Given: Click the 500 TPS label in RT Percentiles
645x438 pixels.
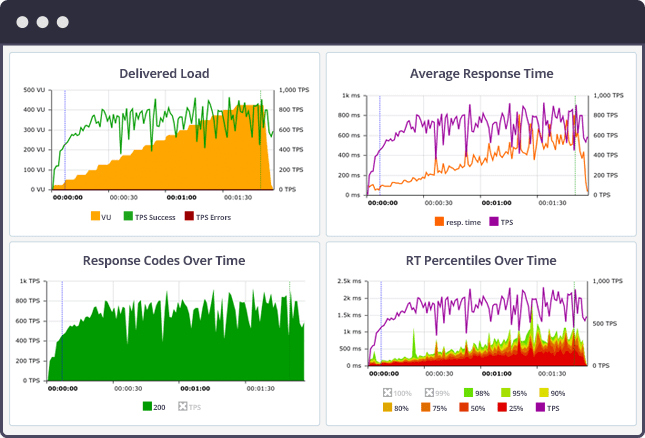Looking at the screenshot, I should tap(605, 324).
